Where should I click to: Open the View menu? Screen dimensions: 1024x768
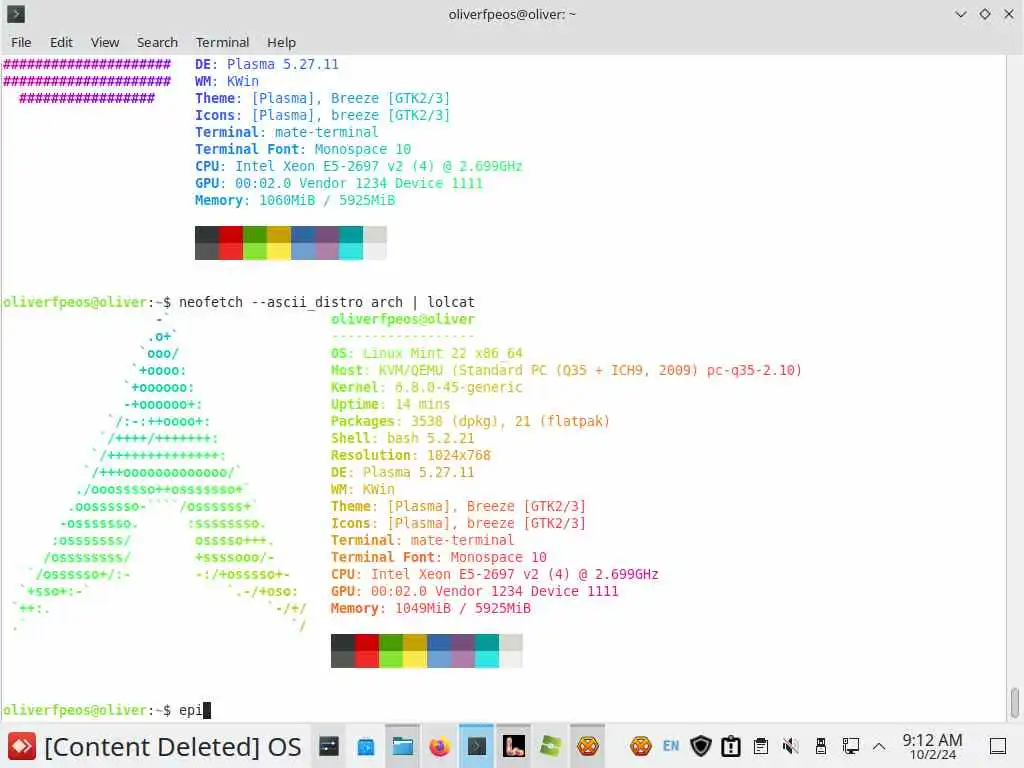pyautogui.click(x=104, y=42)
